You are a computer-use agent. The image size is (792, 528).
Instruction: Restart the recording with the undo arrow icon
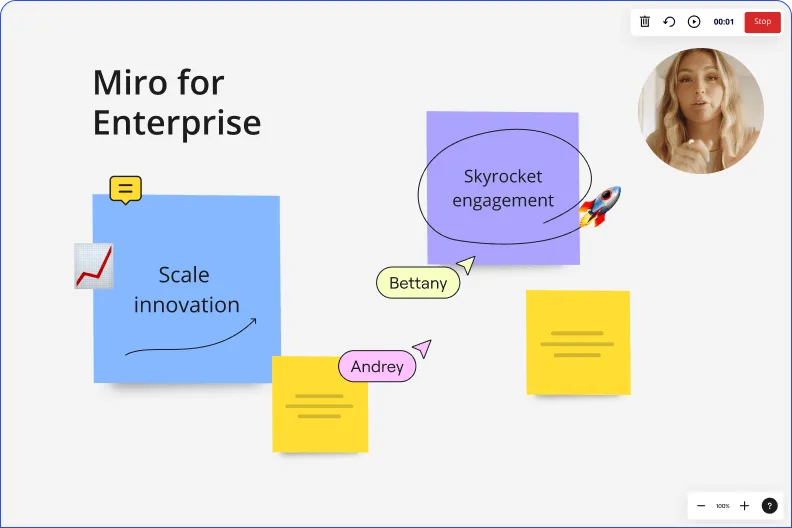tap(669, 22)
